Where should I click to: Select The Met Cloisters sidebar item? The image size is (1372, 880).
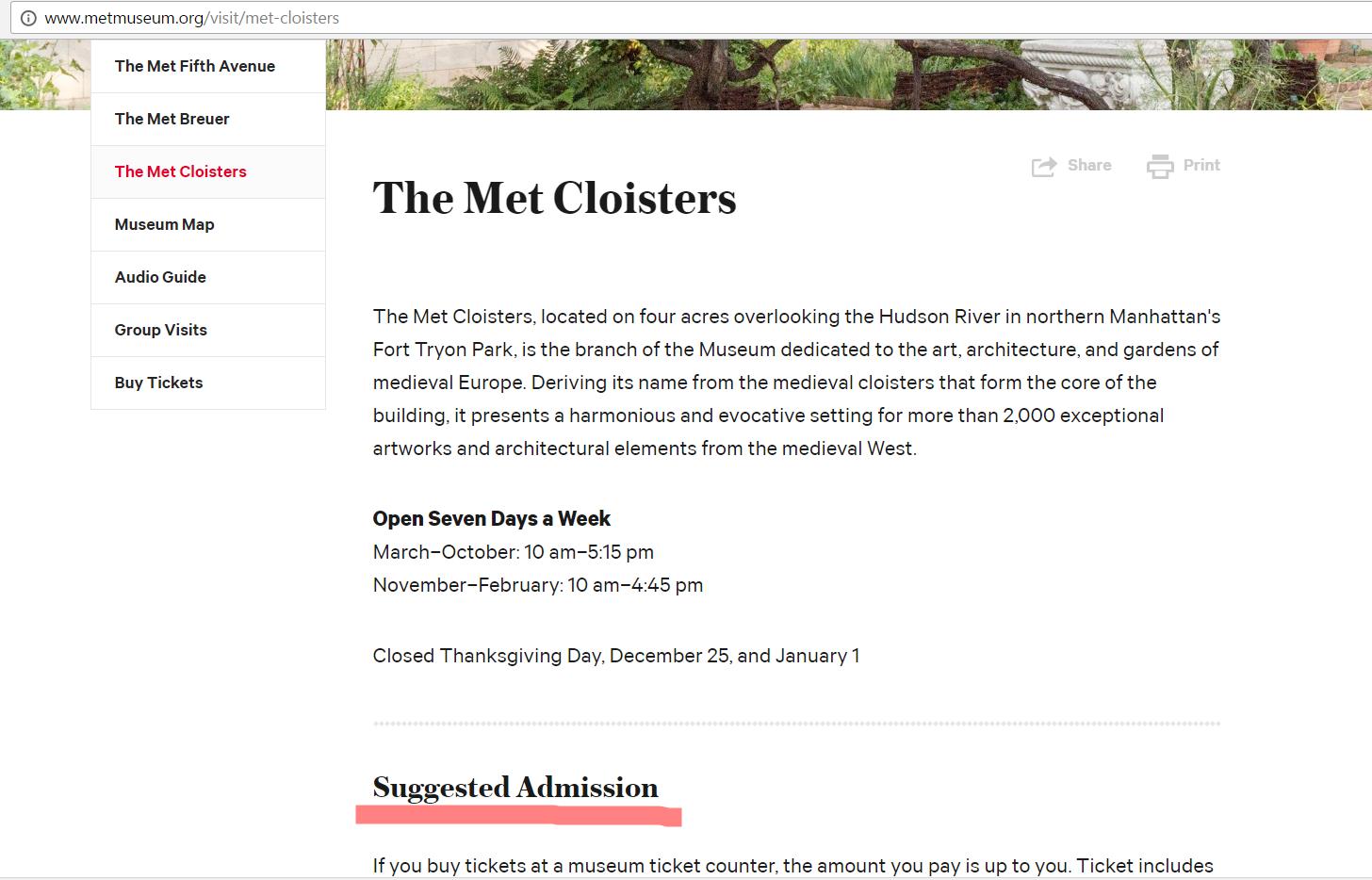[x=208, y=171]
